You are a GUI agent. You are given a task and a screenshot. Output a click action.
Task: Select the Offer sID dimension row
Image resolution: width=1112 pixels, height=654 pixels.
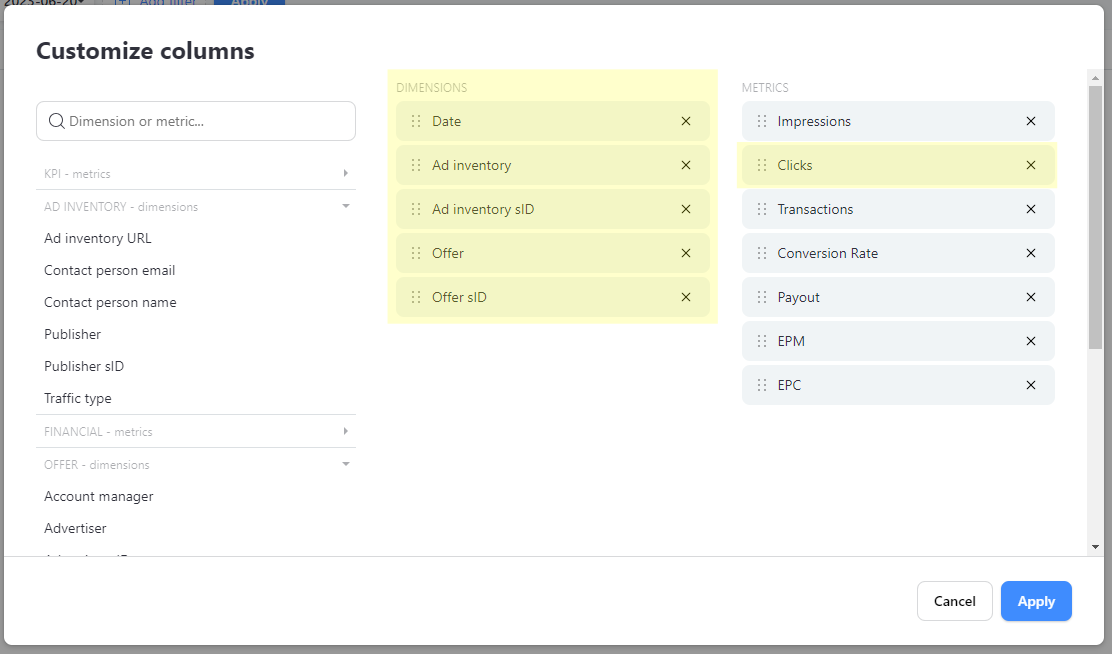click(552, 297)
